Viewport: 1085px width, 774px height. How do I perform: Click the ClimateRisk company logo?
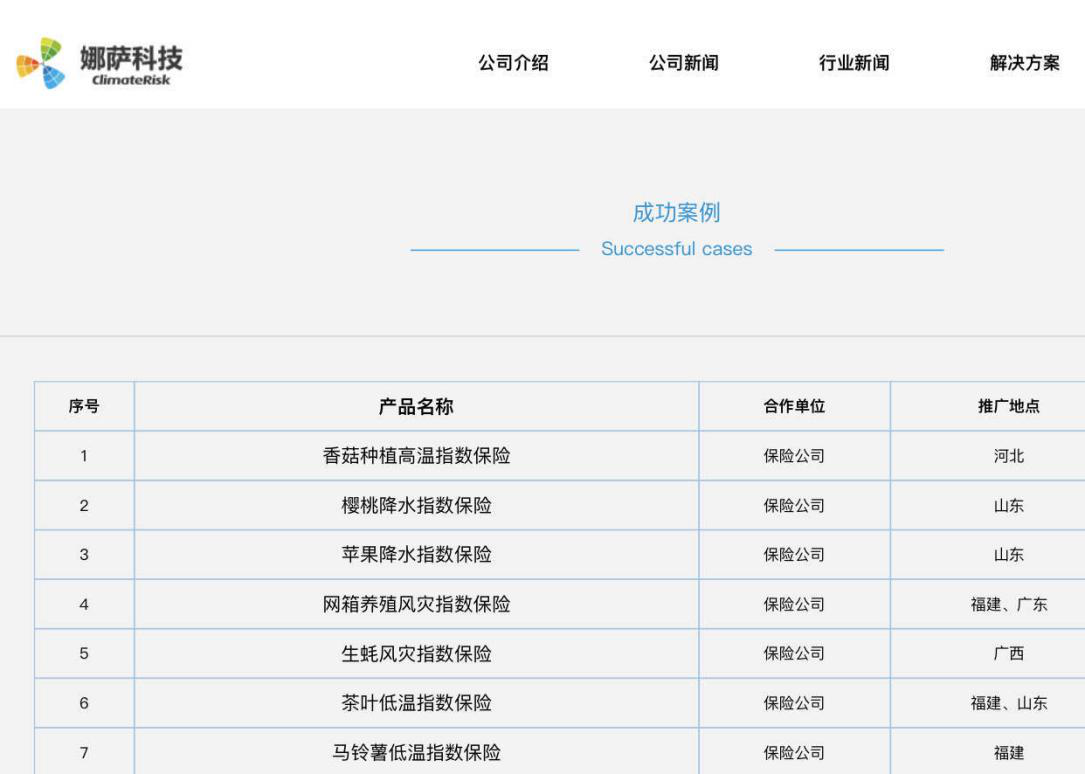click(x=100, y=63)
